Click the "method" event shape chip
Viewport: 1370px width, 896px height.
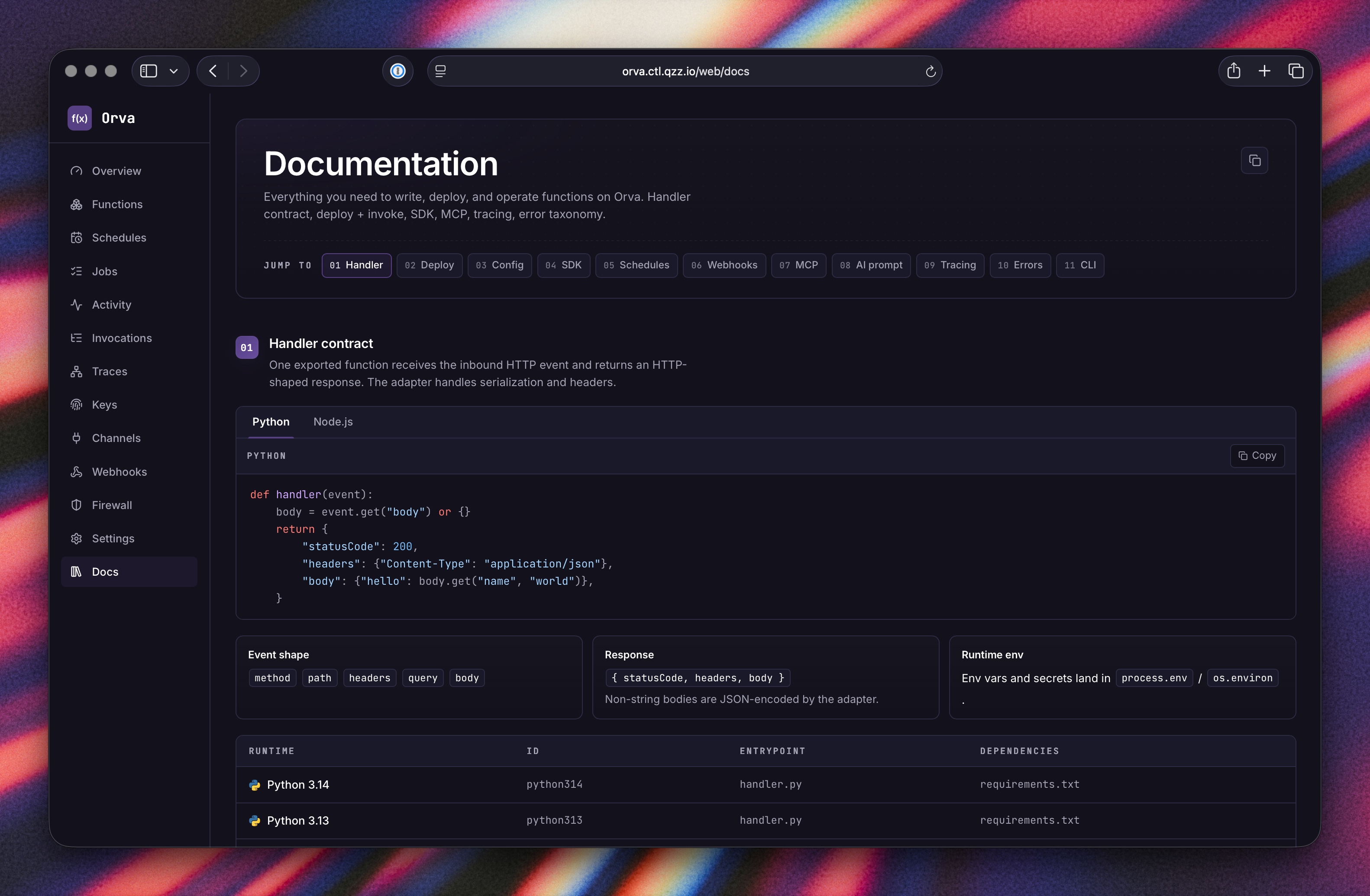[x=272, y=678]
